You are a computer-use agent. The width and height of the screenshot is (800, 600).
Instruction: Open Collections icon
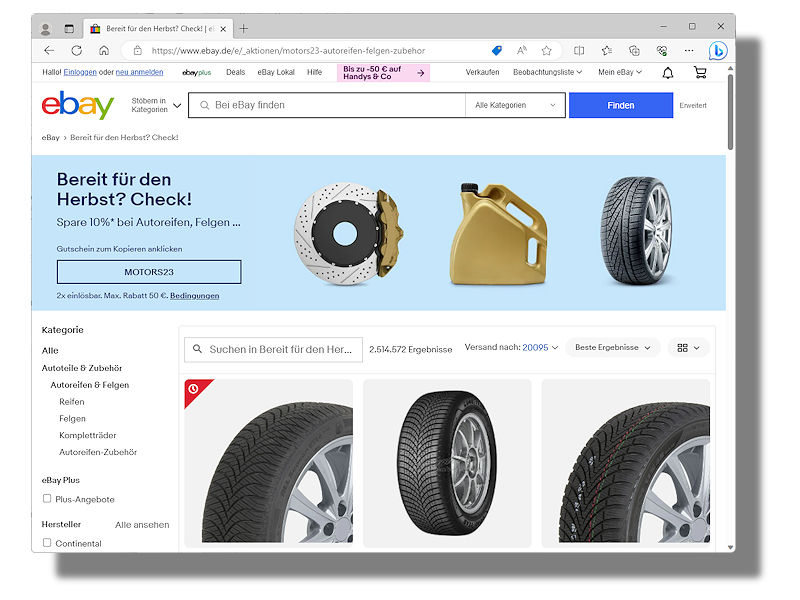[634, 51]
